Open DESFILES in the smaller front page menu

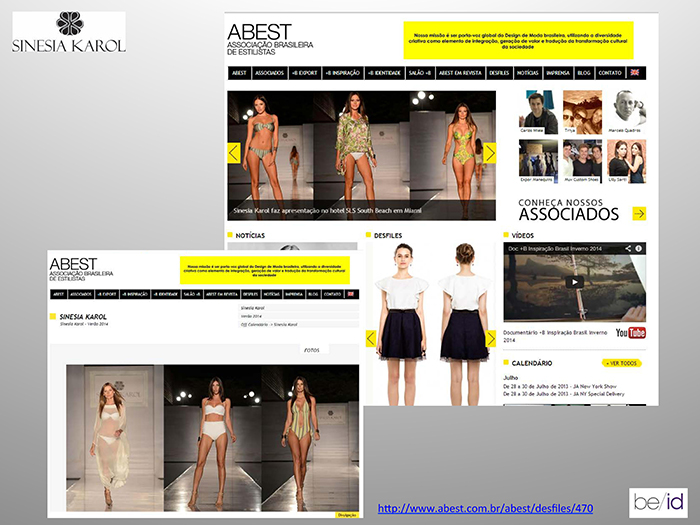coord(250,294)
